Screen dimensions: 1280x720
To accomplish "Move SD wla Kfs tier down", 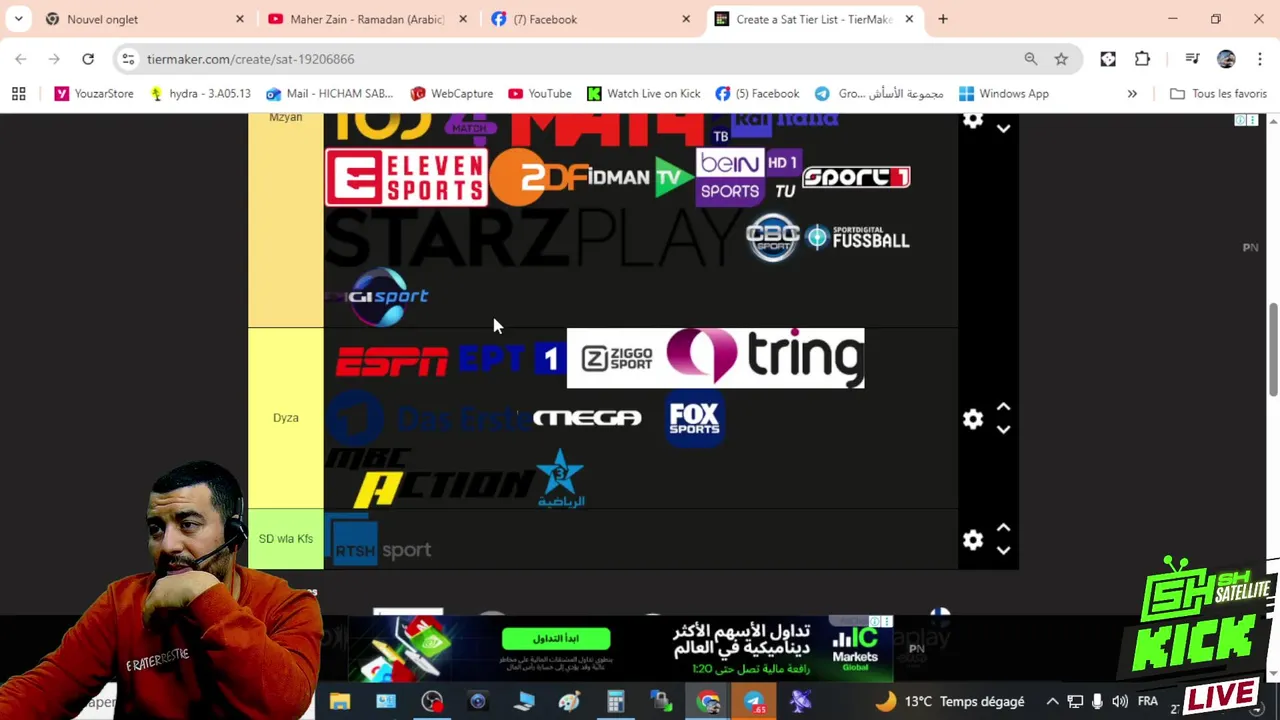I will click(1003, 551).
